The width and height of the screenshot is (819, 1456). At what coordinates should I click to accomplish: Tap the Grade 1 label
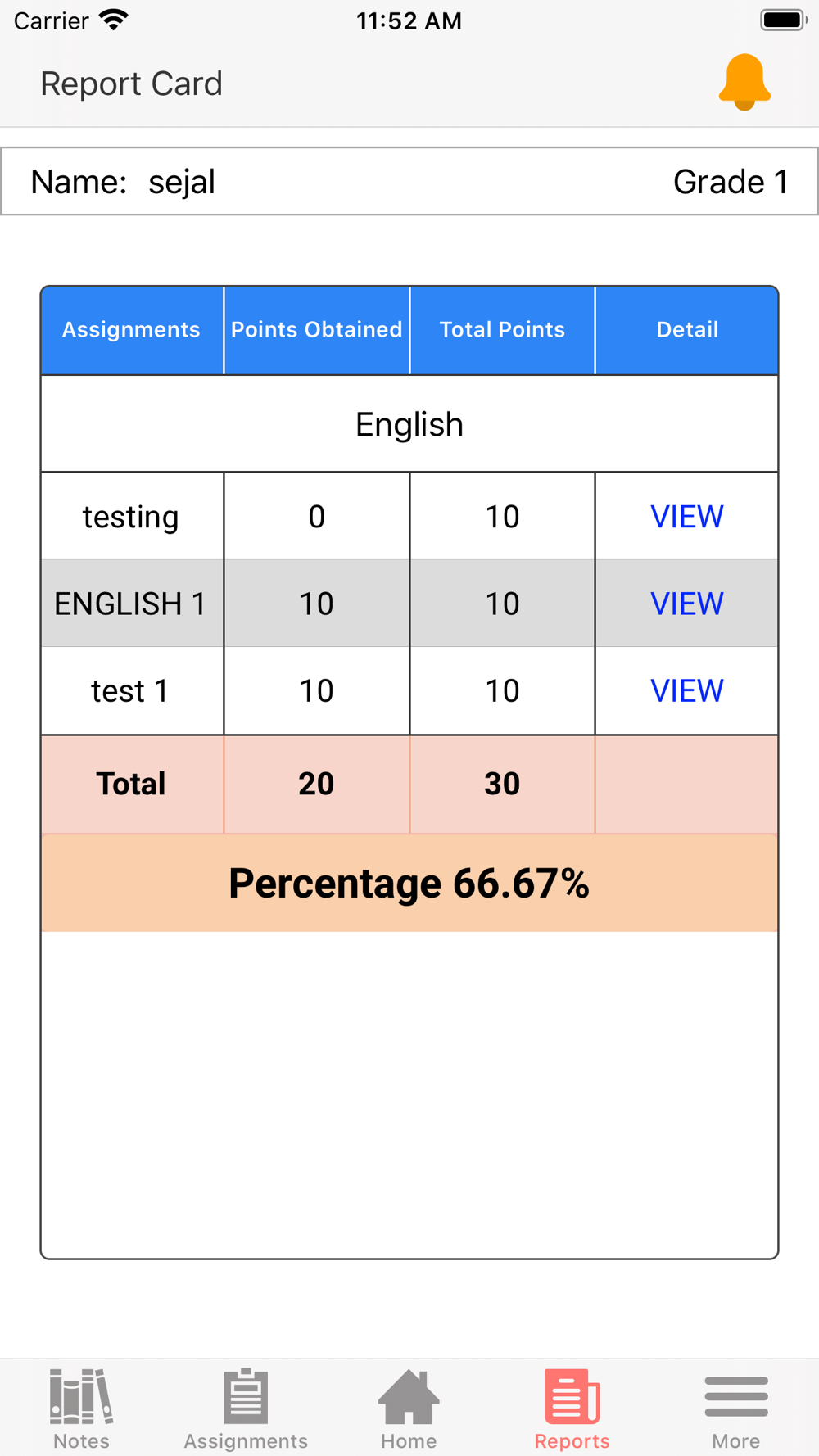pyautogui.click(x=731, y=182)
